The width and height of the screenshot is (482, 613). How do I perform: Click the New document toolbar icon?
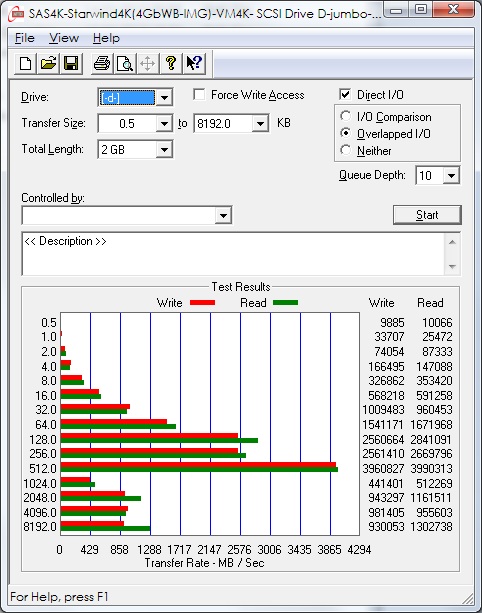tap(25, 63)
